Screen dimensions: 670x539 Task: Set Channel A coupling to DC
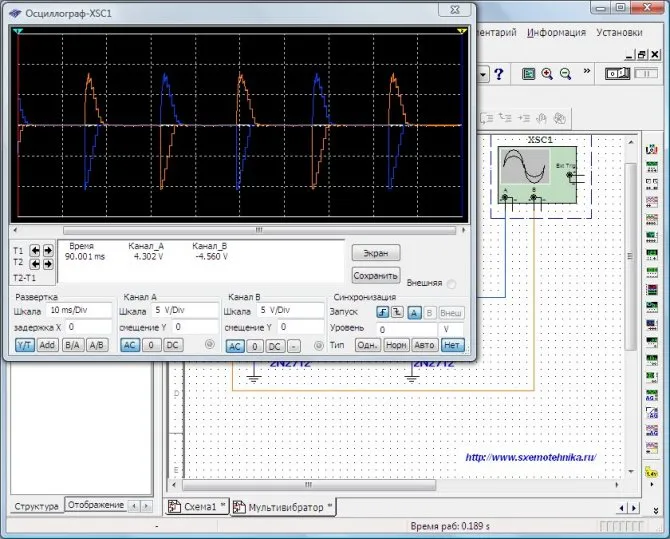[173, 345]
